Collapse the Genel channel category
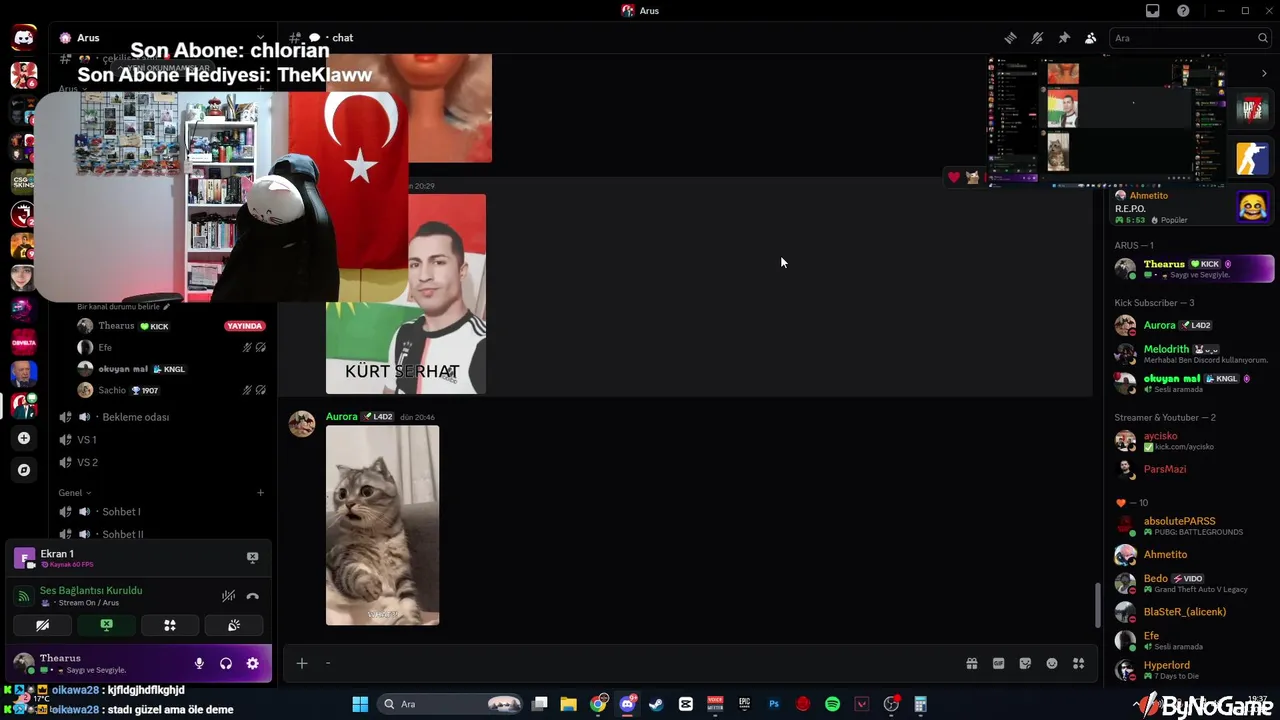1280x720 pixels. pos(75,493)
